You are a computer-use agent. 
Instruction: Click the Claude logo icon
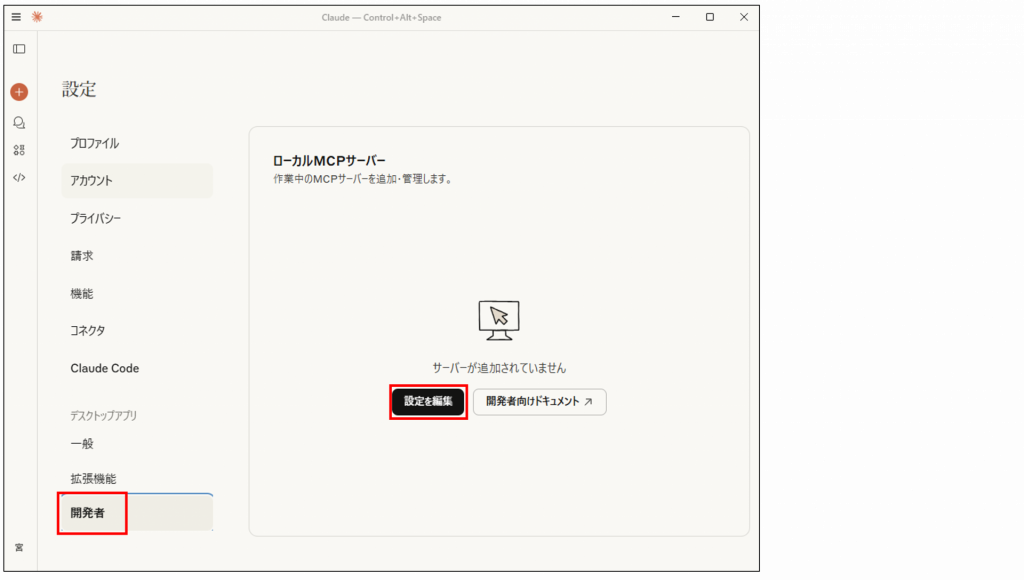37,17
